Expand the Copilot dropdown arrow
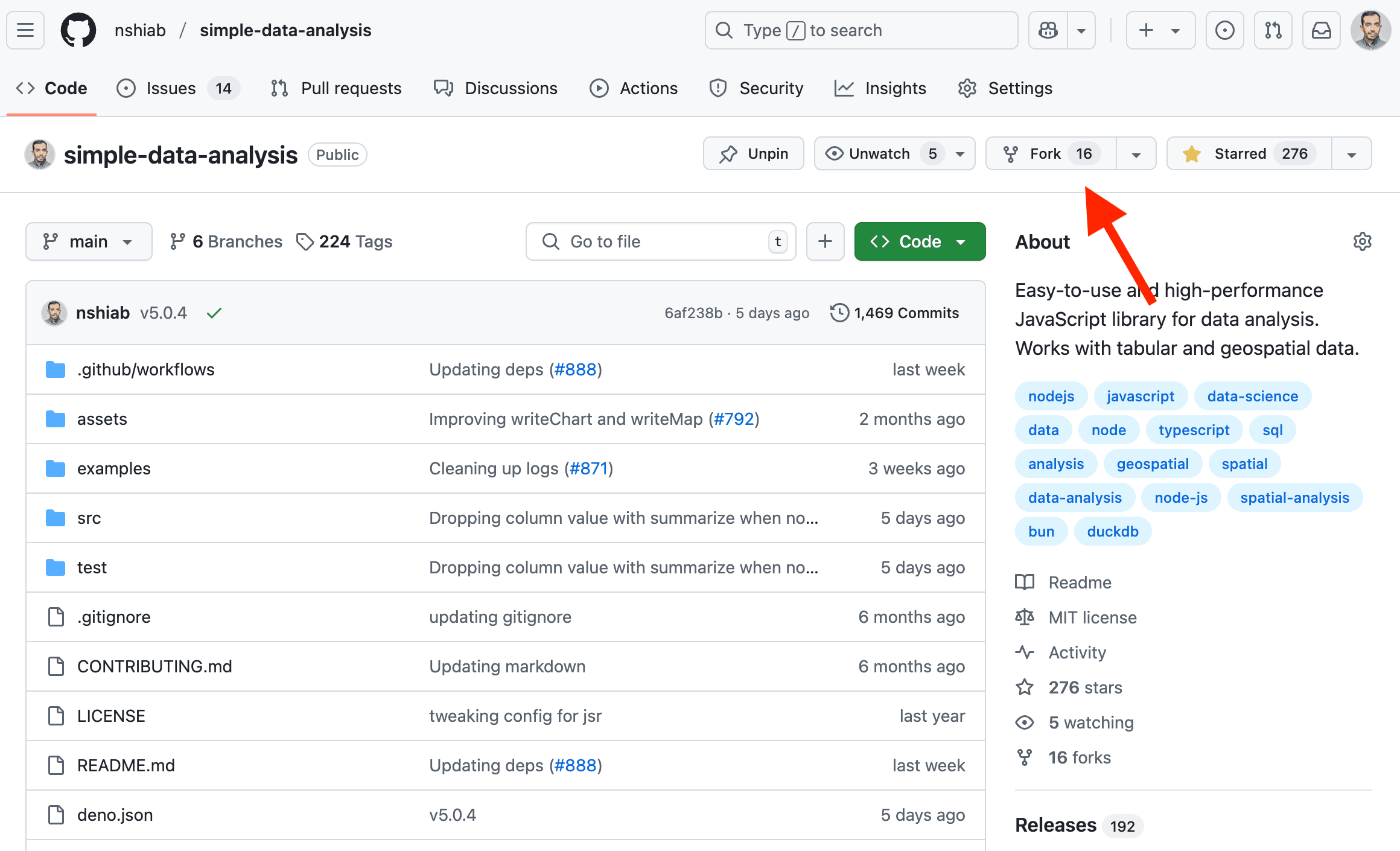Screen dimensions: 1400x851 pos(1081,30)
